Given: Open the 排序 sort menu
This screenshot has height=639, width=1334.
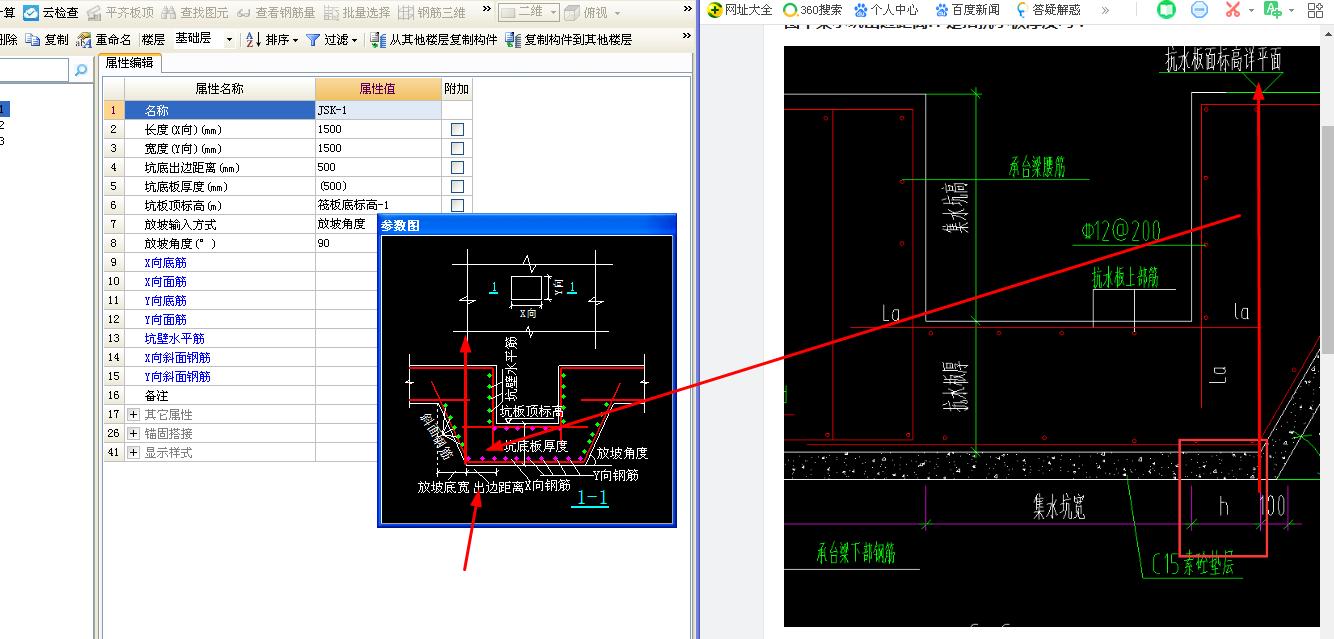Looking at the screenshot, I should [x=273, y=40].
